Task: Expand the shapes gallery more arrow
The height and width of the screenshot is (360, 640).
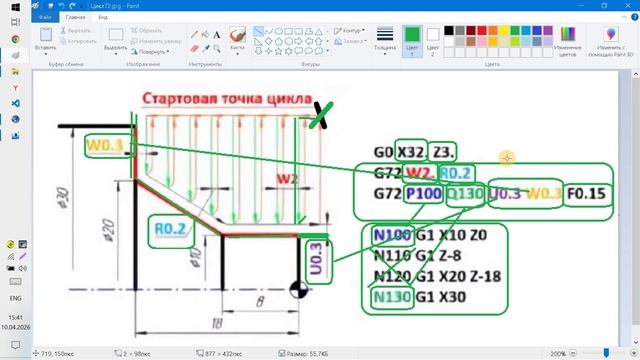Action: tap(328, 51)
